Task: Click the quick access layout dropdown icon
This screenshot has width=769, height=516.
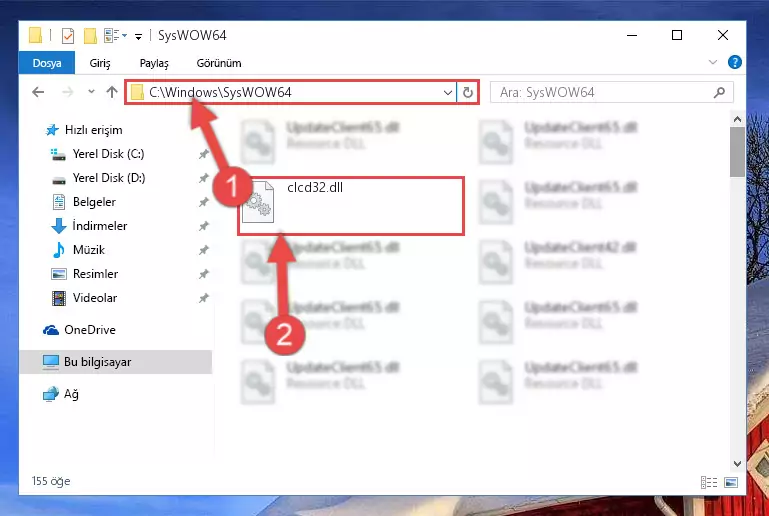Action: [115, 35]
